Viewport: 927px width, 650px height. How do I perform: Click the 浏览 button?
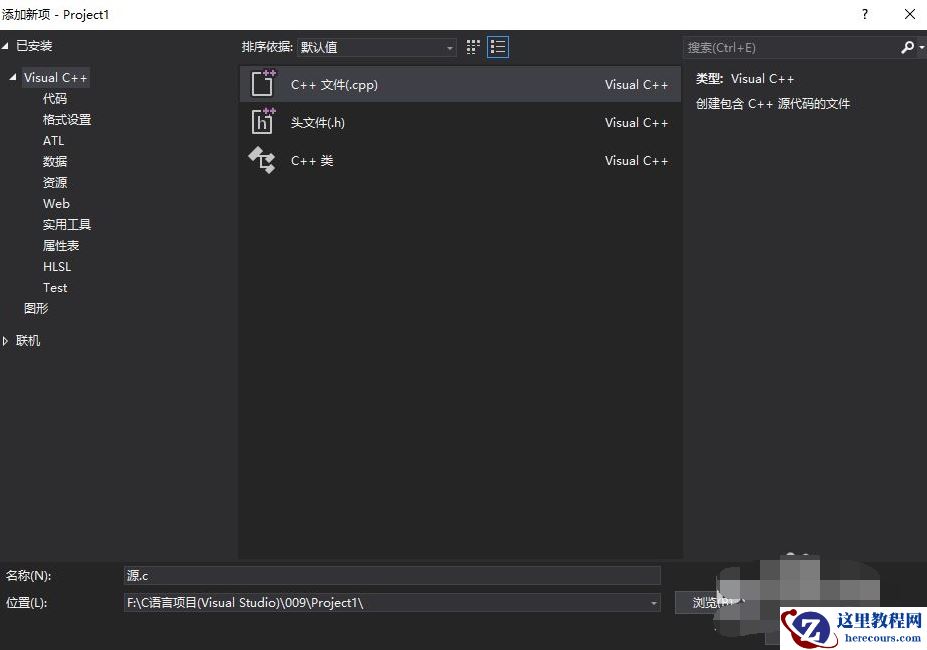pyautogui.click(x=711, y=602)
